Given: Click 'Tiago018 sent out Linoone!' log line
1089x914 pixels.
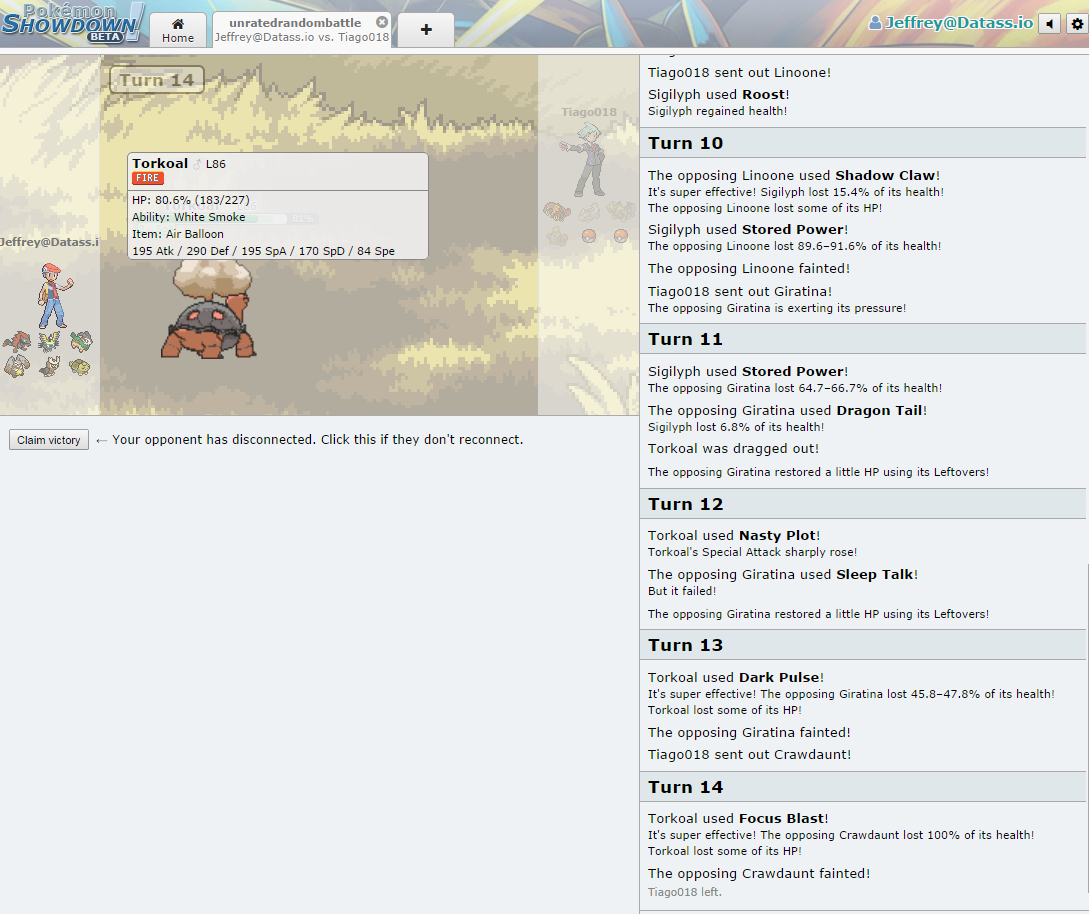Looking at the screenshot, I should click(739, 72).
